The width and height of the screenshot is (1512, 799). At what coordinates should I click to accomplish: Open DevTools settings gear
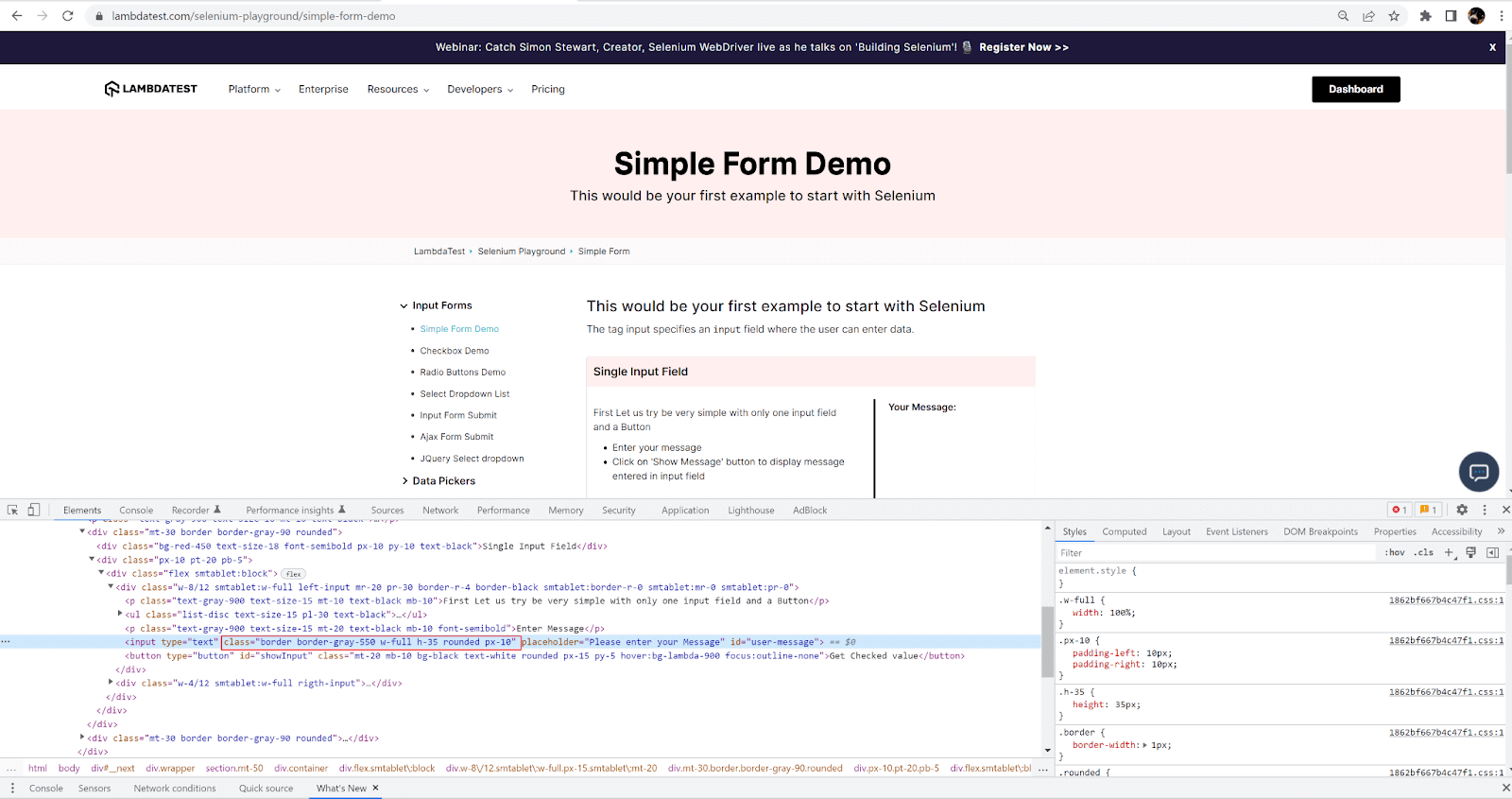tap(1462, 510)
